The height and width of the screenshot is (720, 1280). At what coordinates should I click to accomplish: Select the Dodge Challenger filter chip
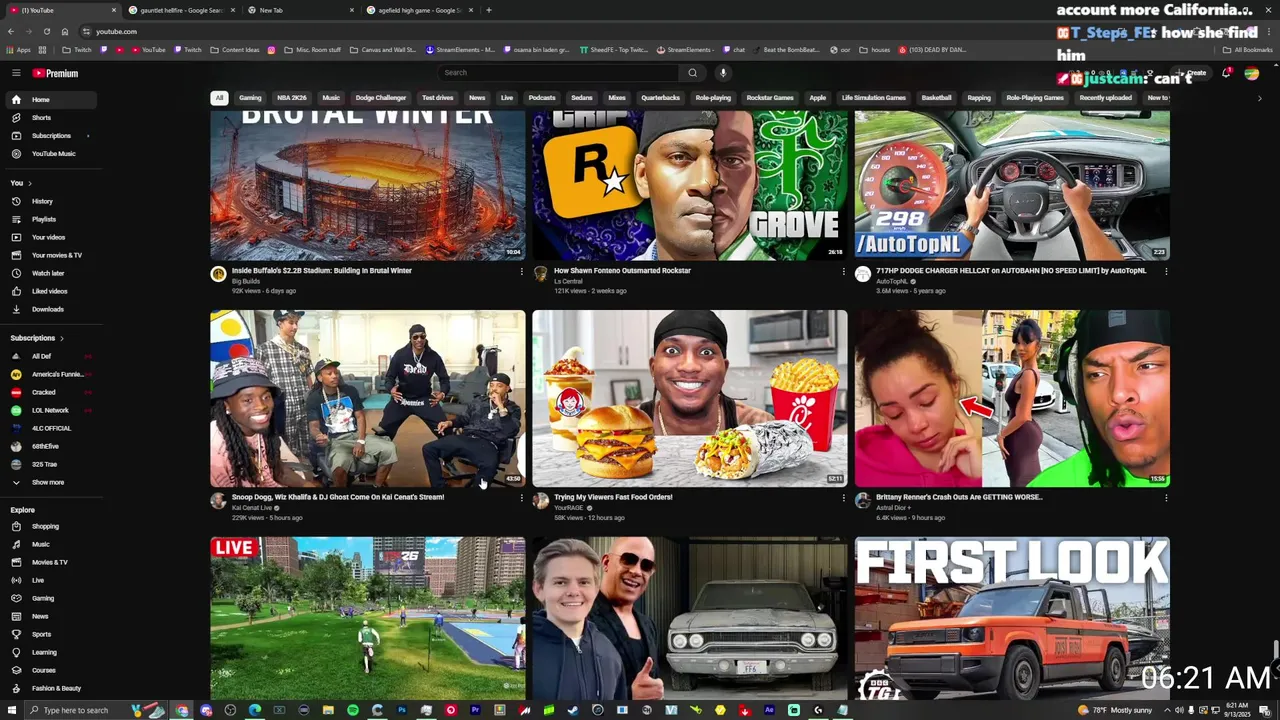[x=381, y=98]
